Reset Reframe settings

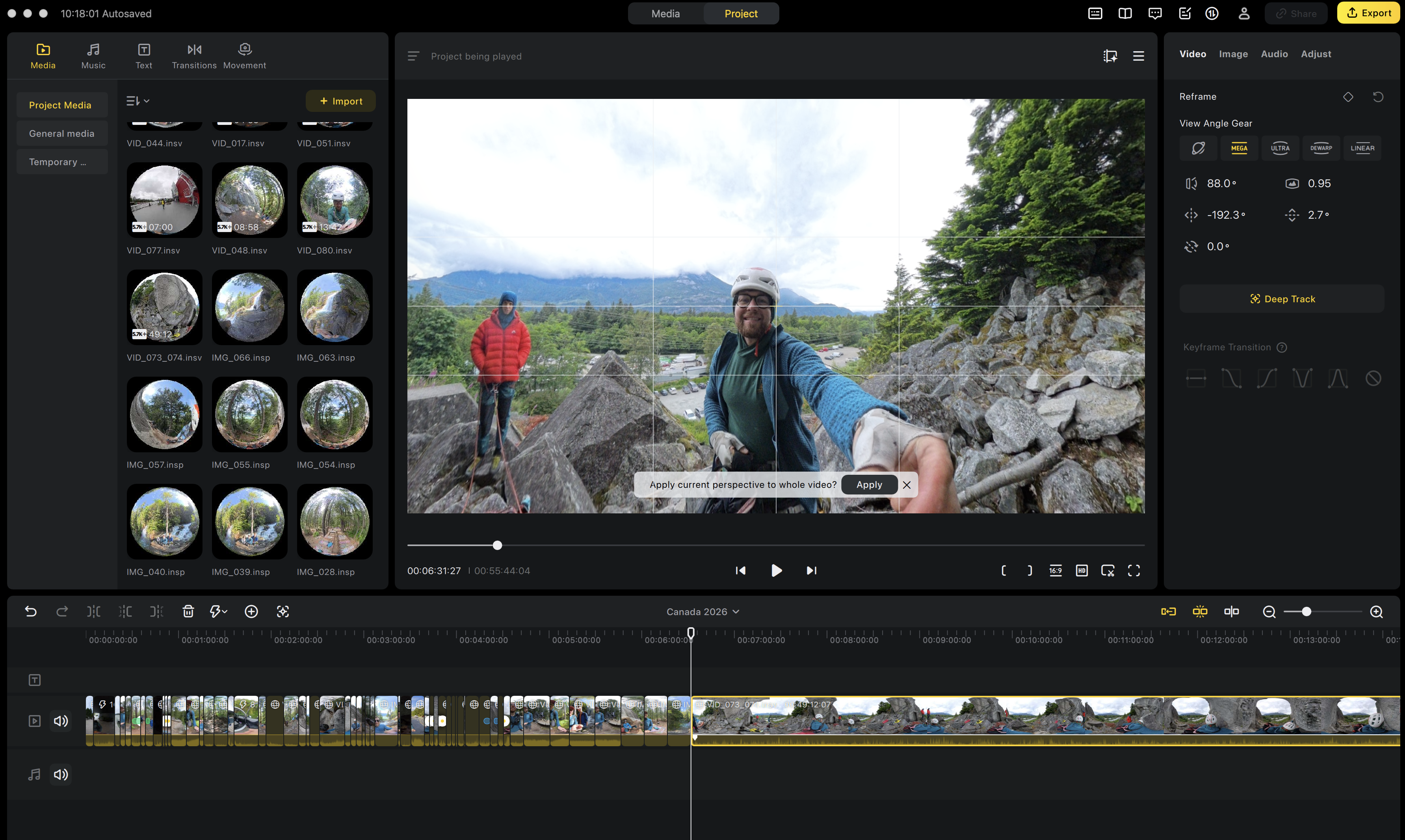point(1378,97)
